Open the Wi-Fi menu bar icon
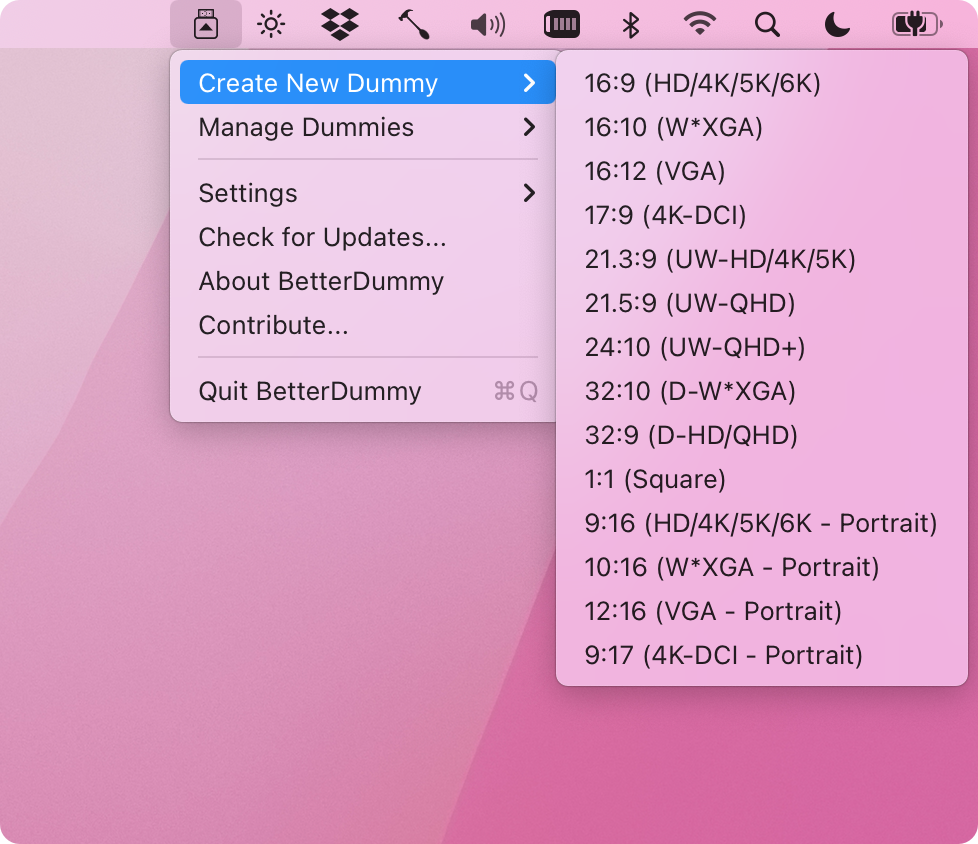 699,24
